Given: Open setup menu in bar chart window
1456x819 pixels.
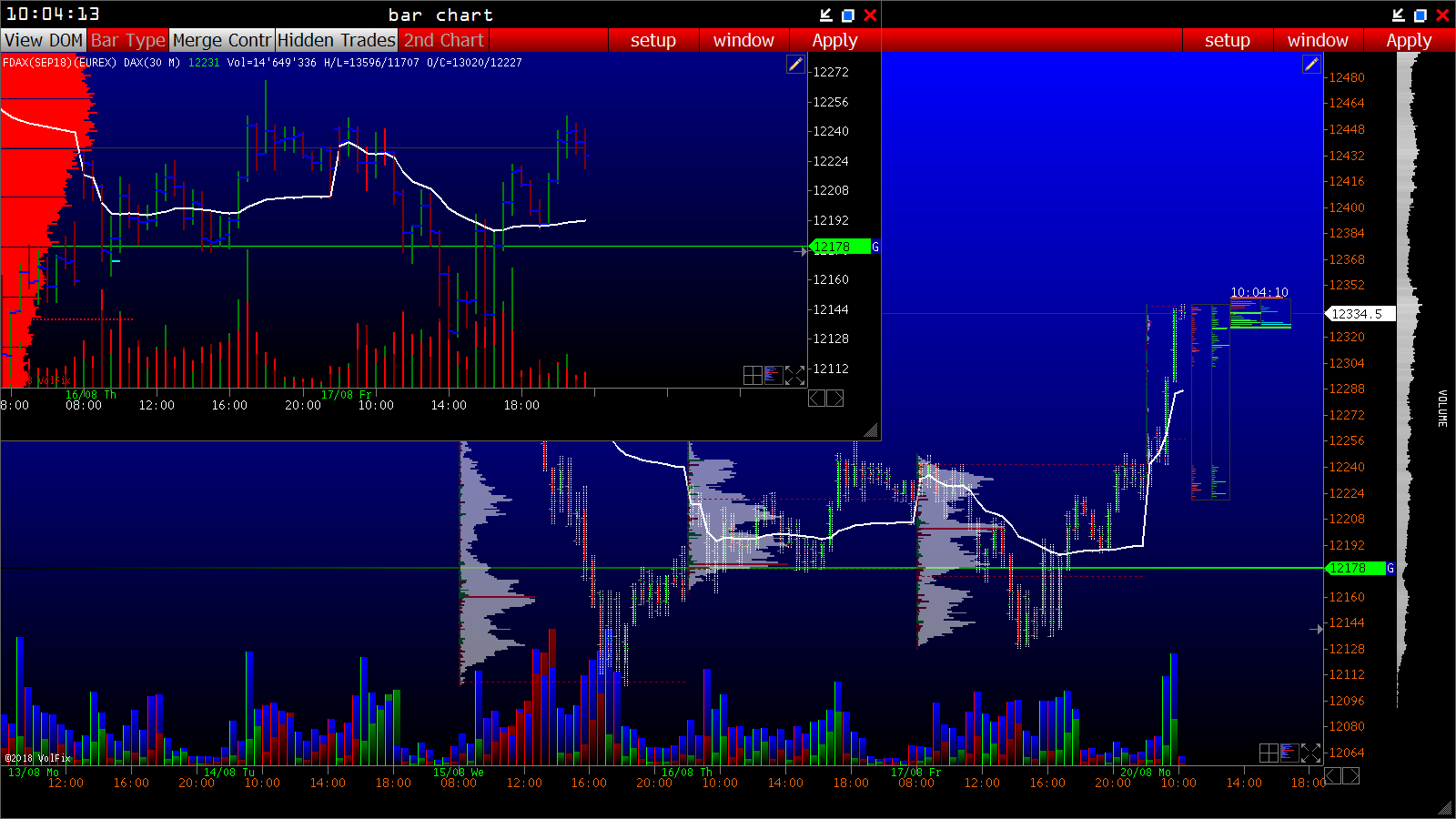Looking at the screenshot, I should pos(653,40).
